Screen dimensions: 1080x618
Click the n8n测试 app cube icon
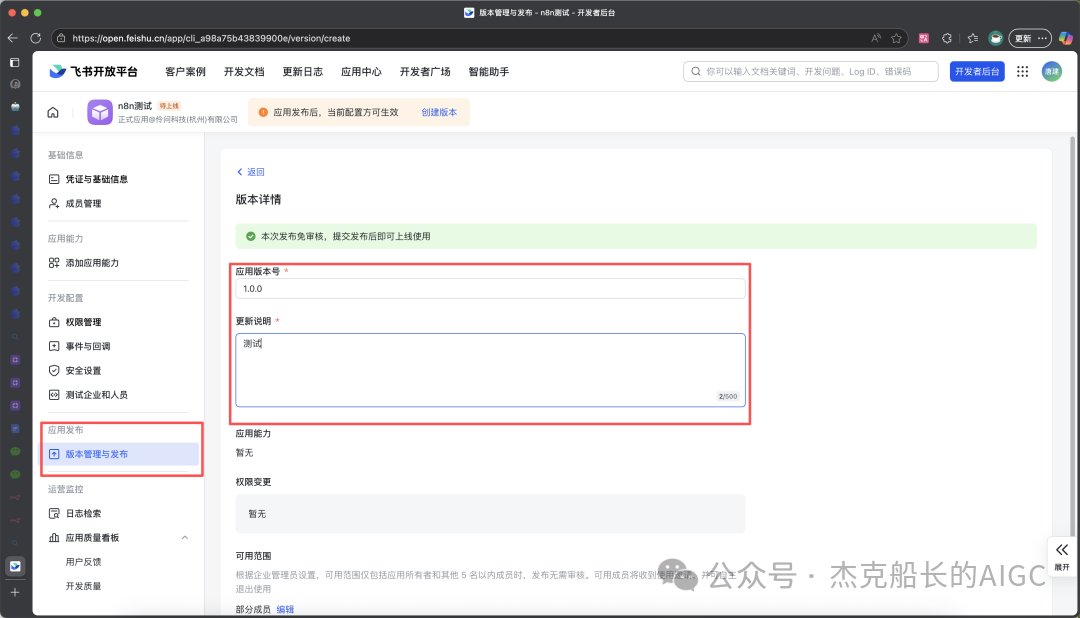click(x=100, y=112)
